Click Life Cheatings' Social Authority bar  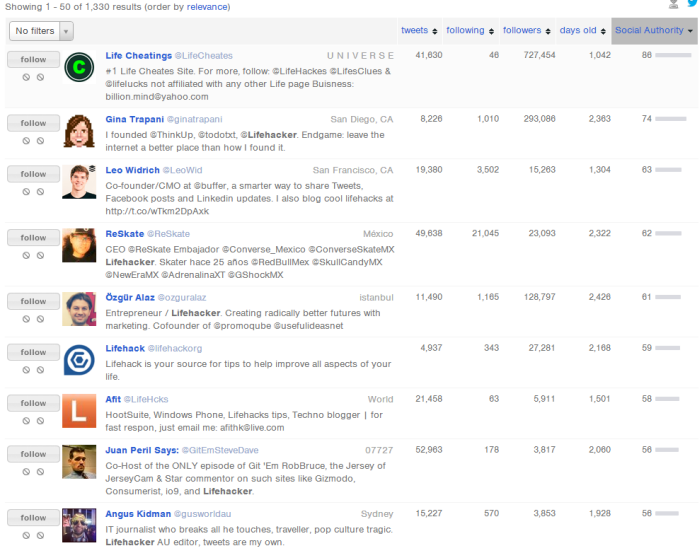click(673, 55)
